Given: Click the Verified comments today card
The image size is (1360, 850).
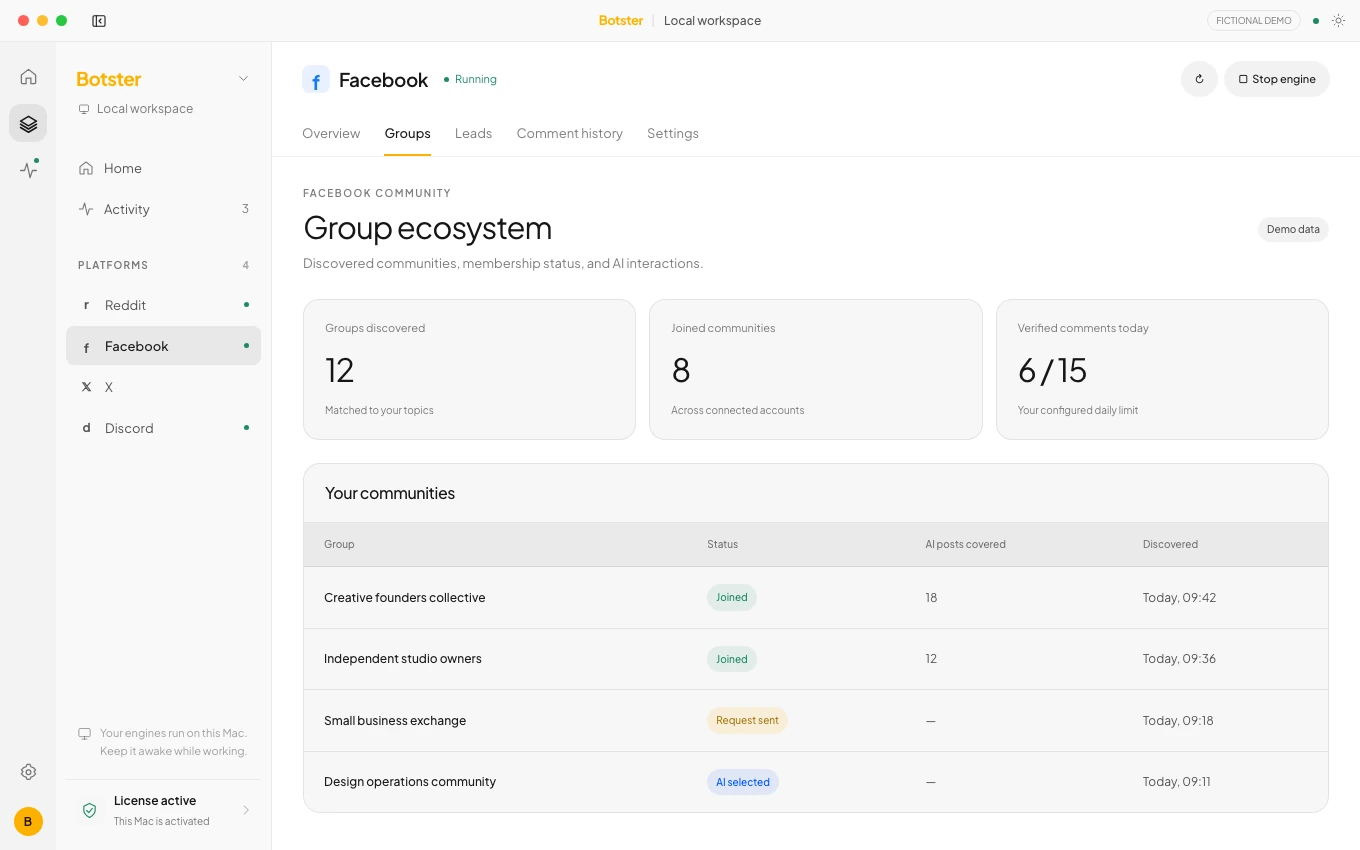Looking at the screenshot, I should [1162, 369].
